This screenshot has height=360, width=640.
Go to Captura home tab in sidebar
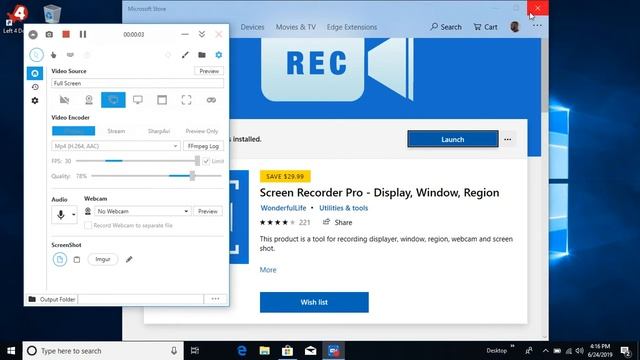tap(35, 73)
